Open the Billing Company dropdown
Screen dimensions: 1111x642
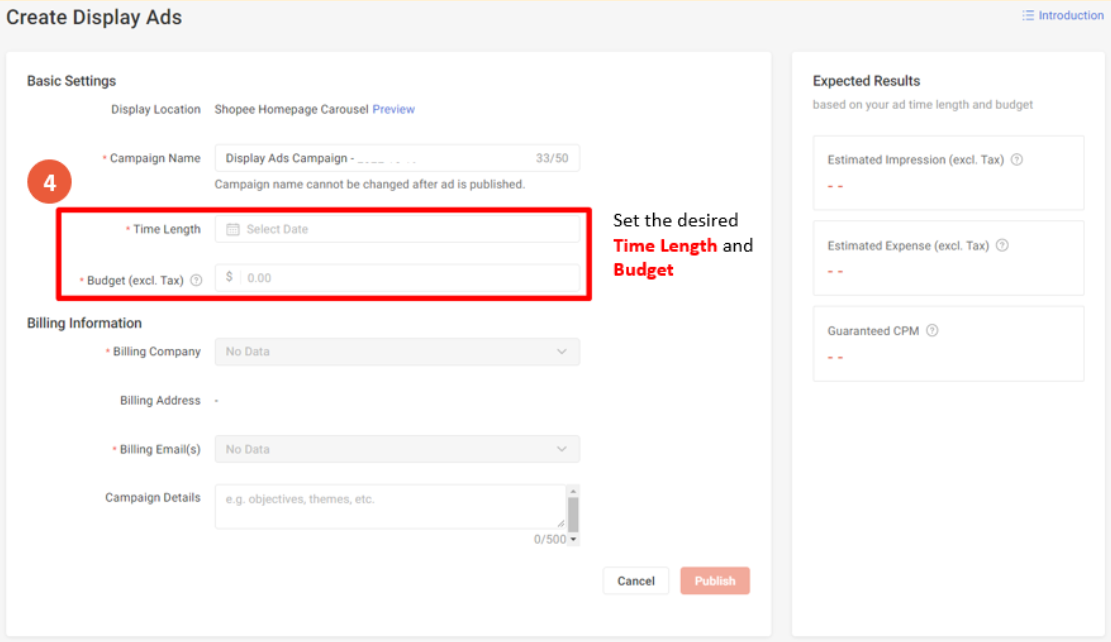(397, 352)
